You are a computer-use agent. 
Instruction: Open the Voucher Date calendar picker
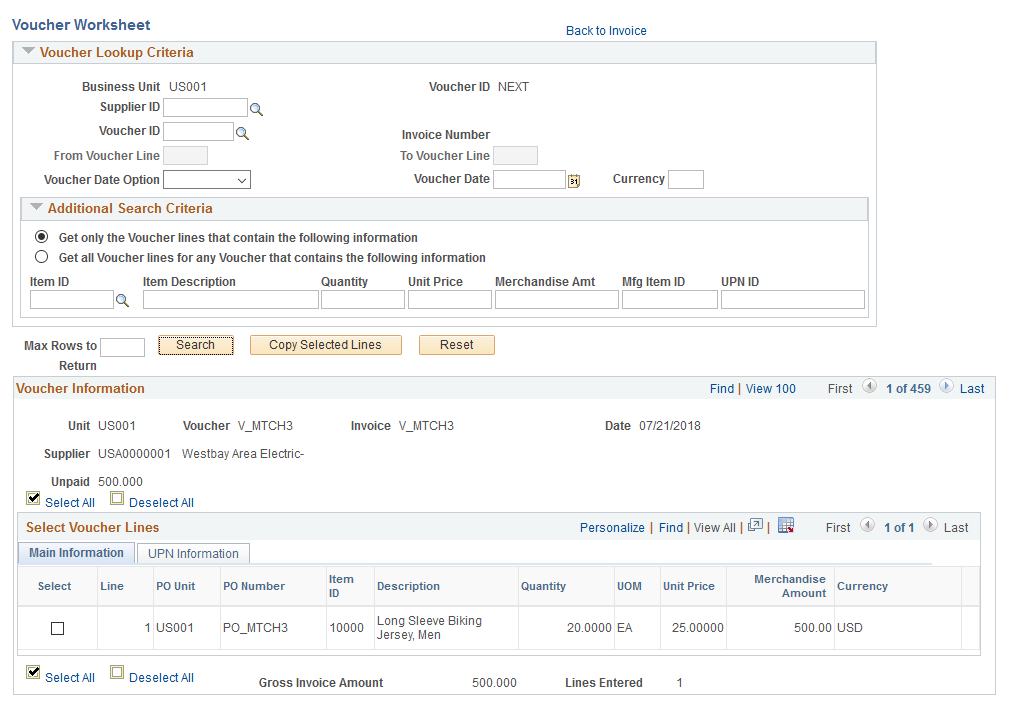(x=574, y=180)
